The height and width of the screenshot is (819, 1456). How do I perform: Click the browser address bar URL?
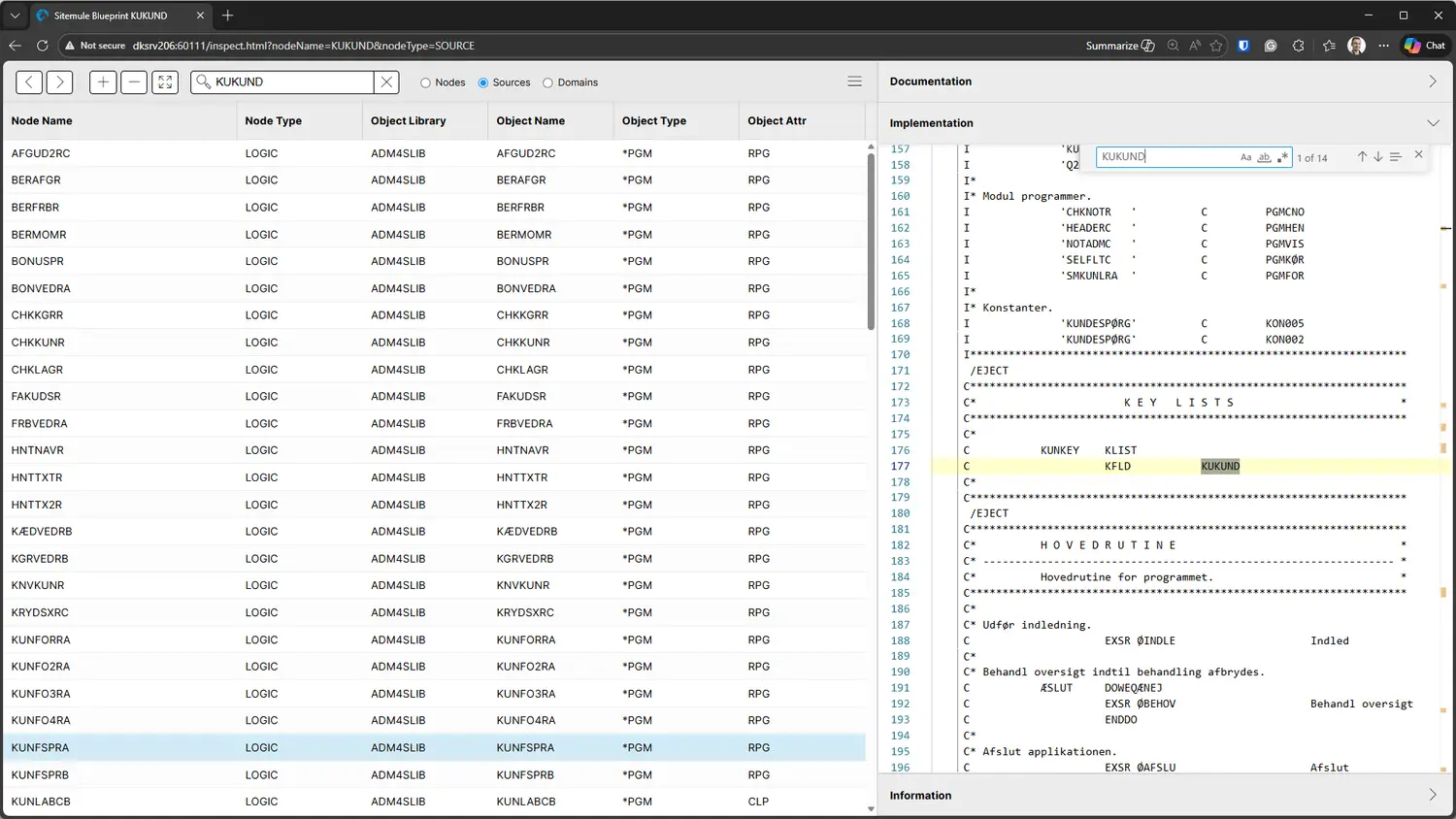pos(303,46)
